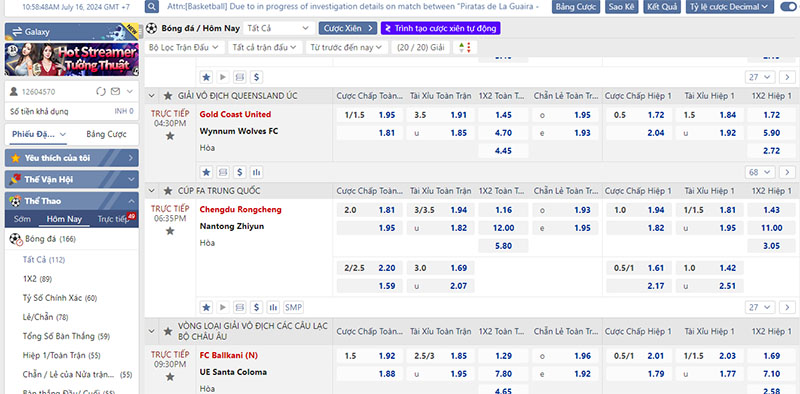Click the scoreboard icon above Queensland league header
This screenshot has width=800, height=394.
coord(239,77)
